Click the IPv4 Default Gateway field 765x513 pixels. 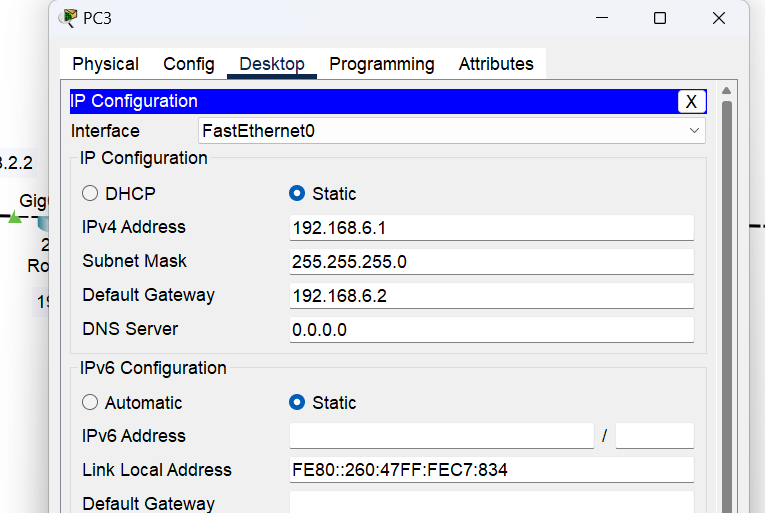[x=491, y=296]
